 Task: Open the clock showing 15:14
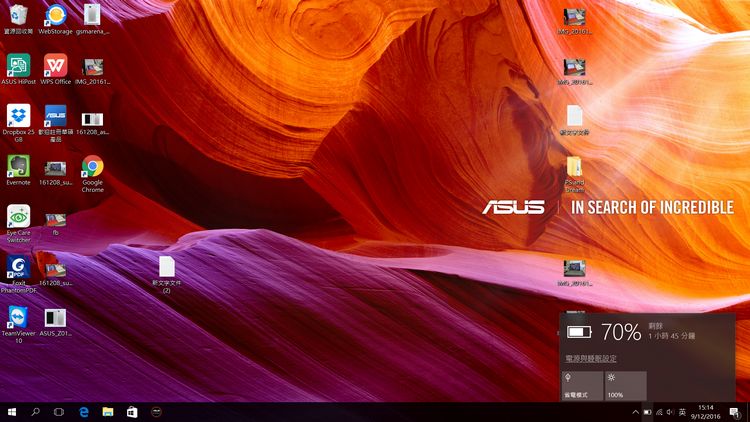click(x=706, y=412)
